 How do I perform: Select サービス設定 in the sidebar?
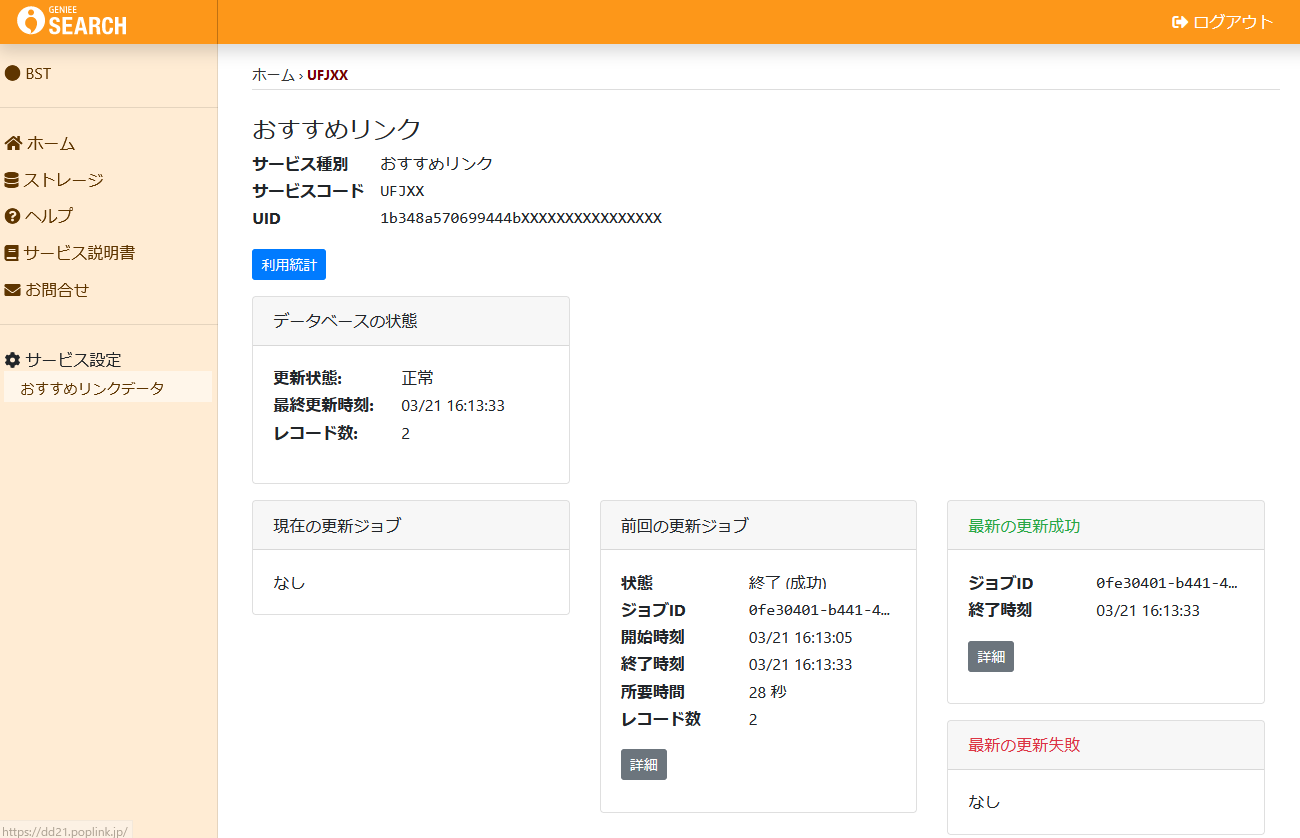tap(64, 360)
